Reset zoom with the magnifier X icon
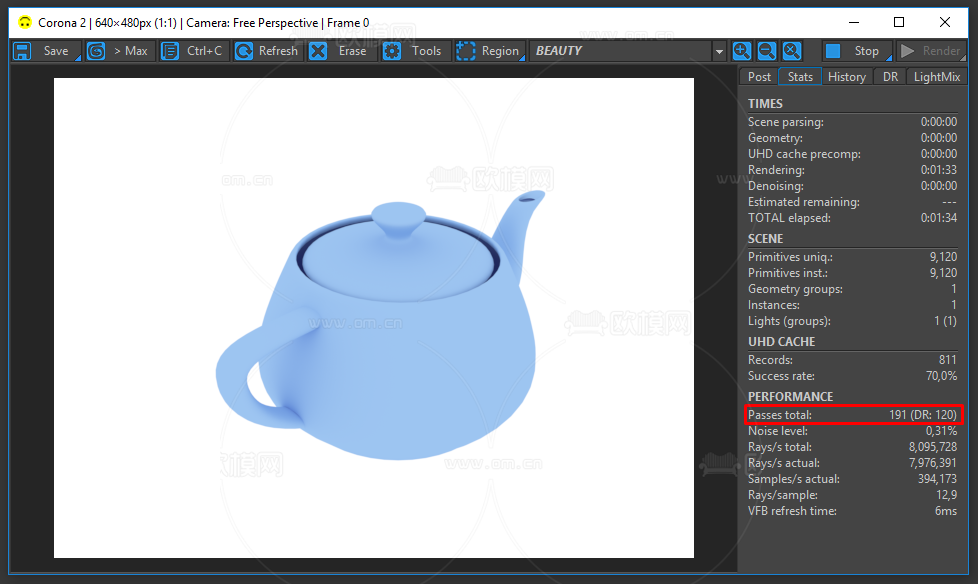 [791, 51]
